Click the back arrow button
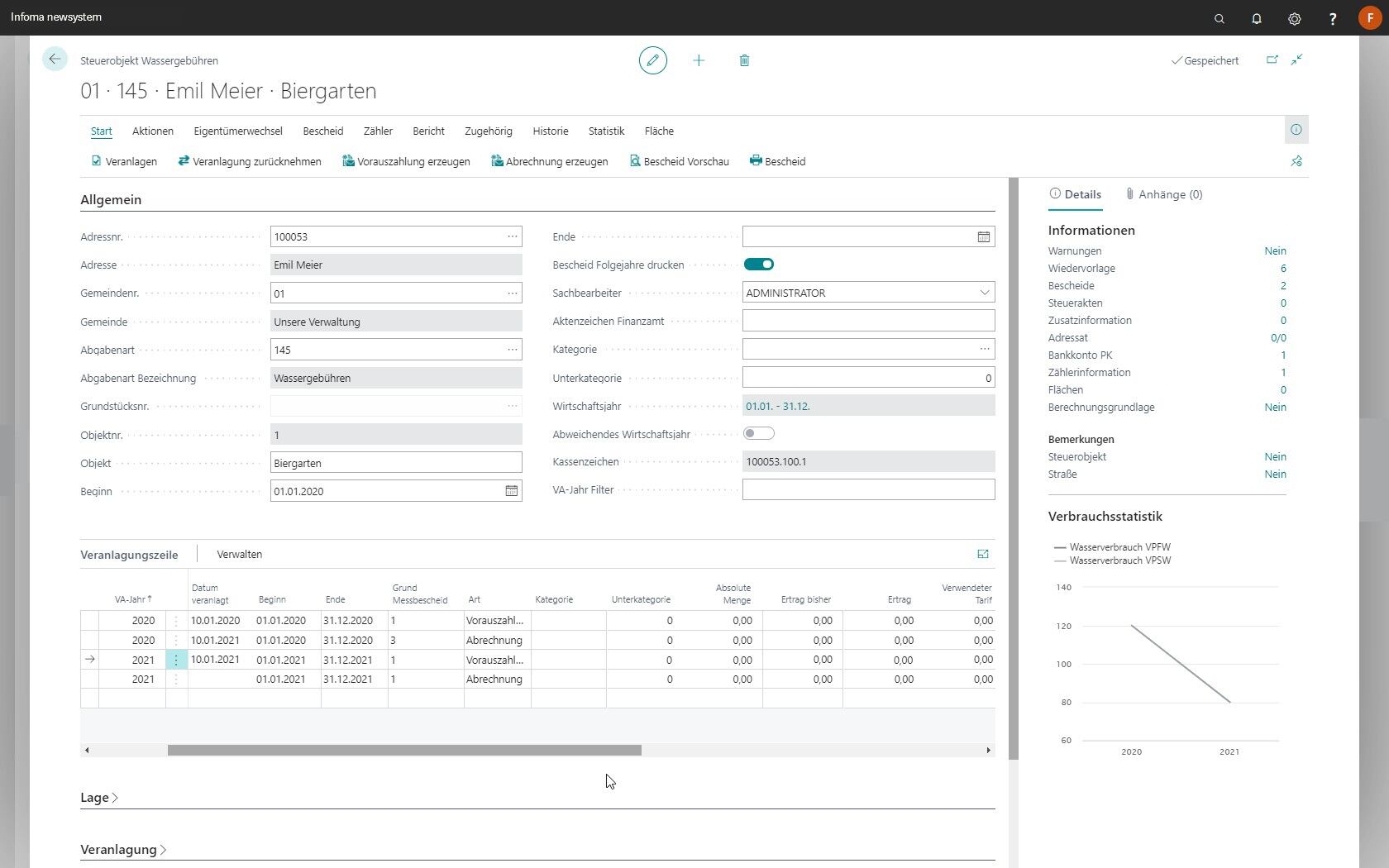Screen dimensions: 1389x868 [55, 60]
